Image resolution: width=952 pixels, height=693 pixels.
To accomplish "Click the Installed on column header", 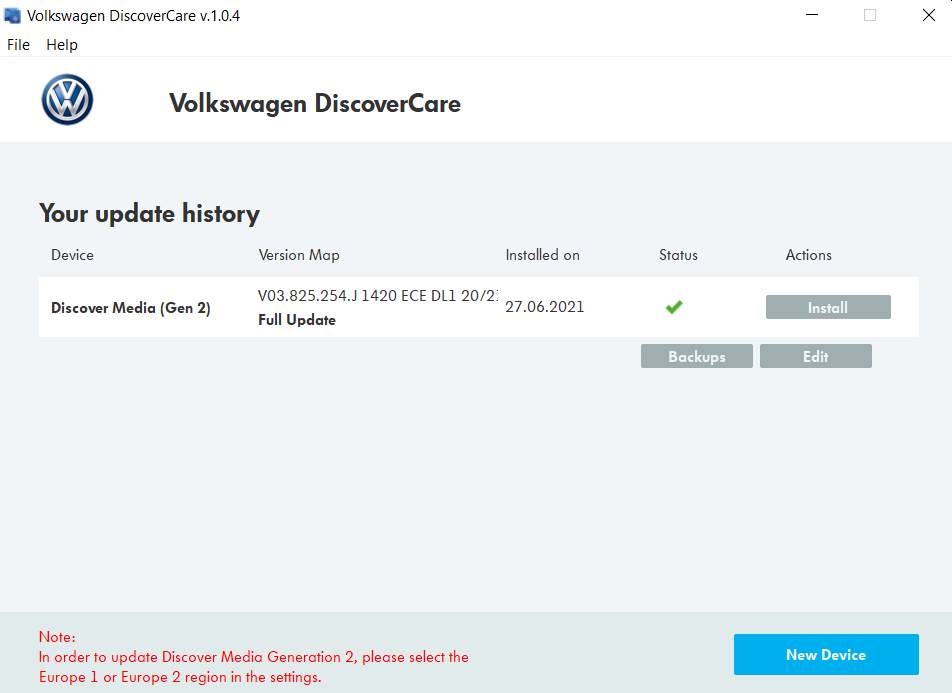I will point(542,255).
